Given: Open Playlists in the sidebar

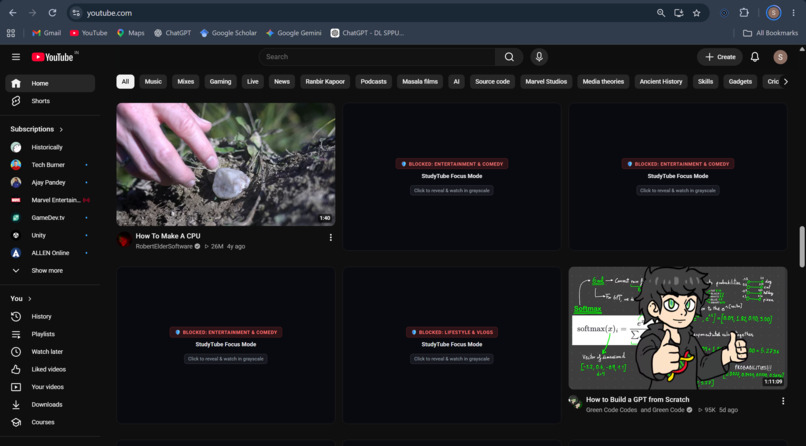Looking at the screenshot, I should coord(50,334).
